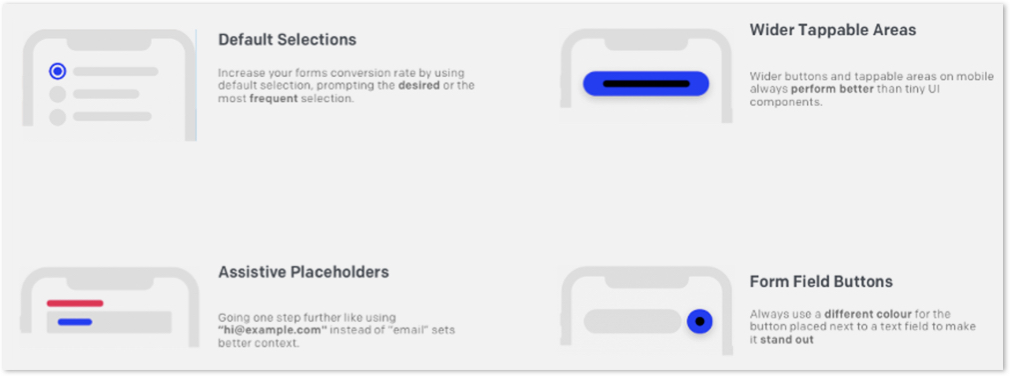Click the Wider Tappable Areas phone illustration notch

point(646,42)
